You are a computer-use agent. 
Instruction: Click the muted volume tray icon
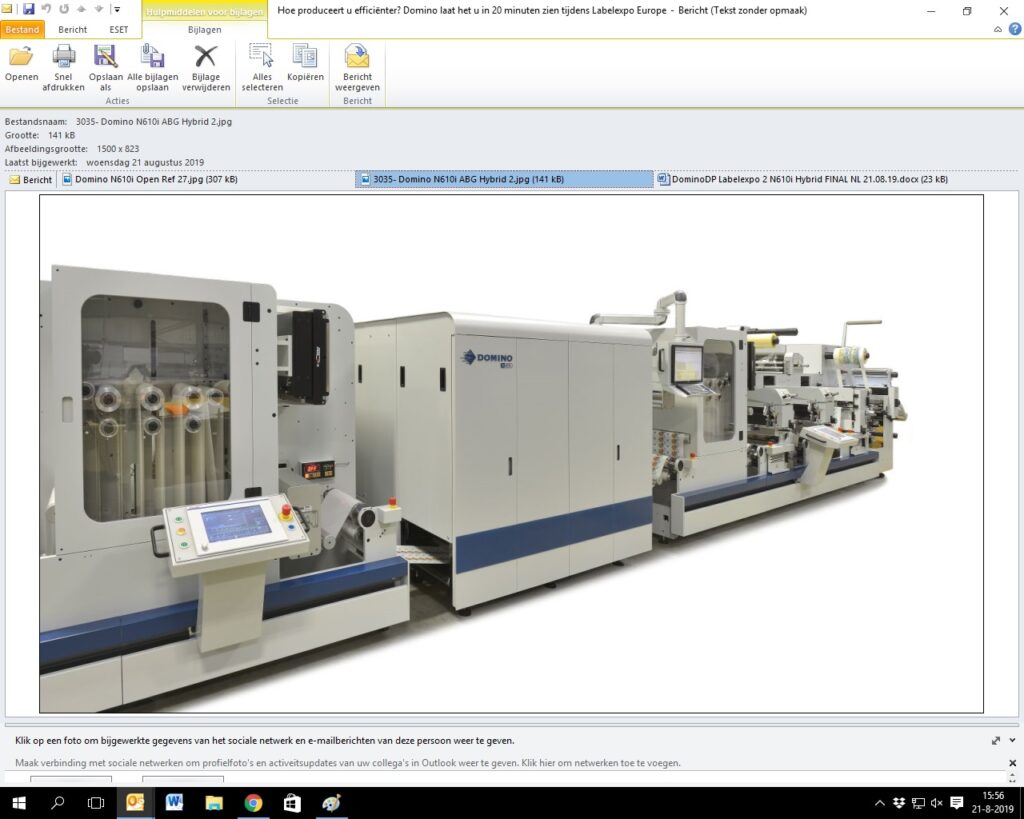coord(936,803)
